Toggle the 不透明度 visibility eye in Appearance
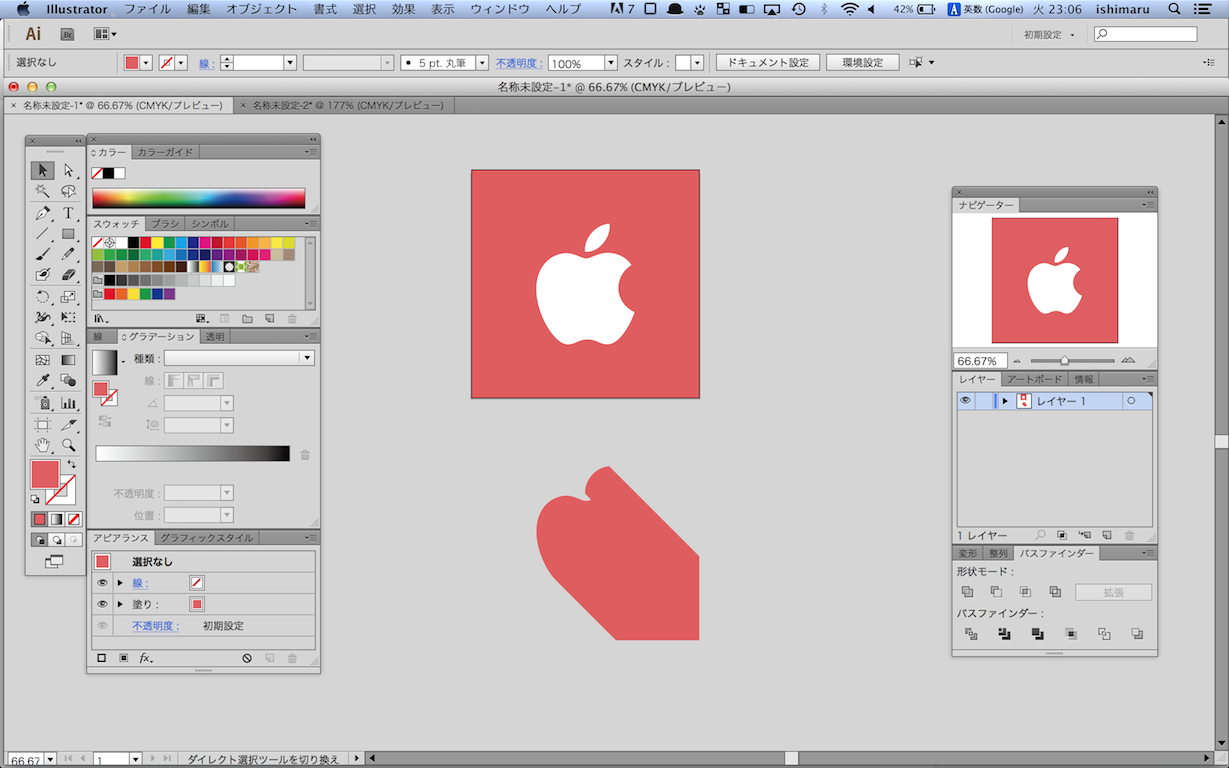This screenshot has height=768, width=1229. pyautogui.click(x=102, y=626)
